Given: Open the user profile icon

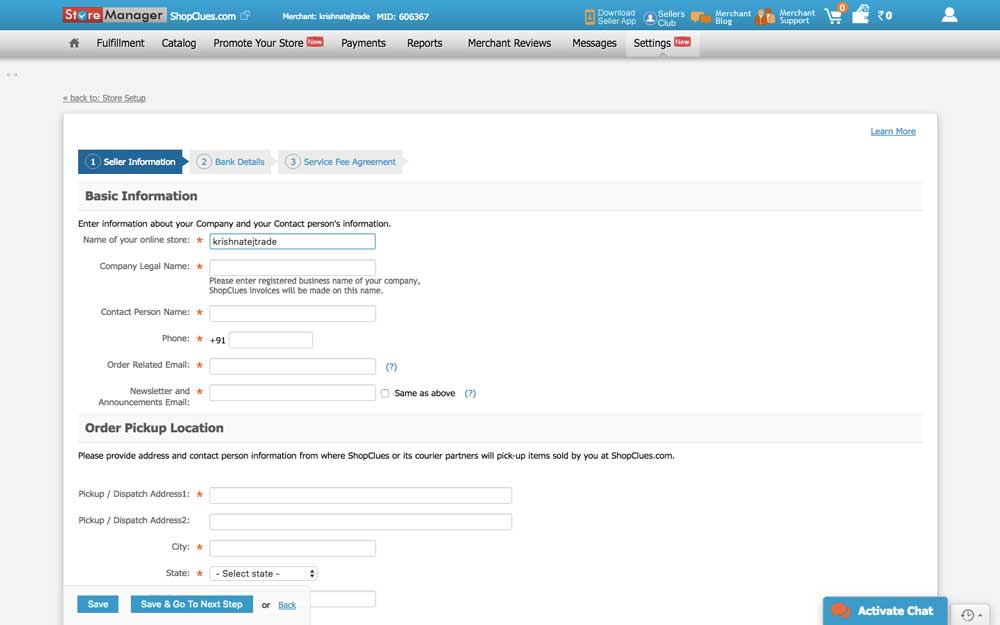Looking at the screenshot, I should point(948,14).
